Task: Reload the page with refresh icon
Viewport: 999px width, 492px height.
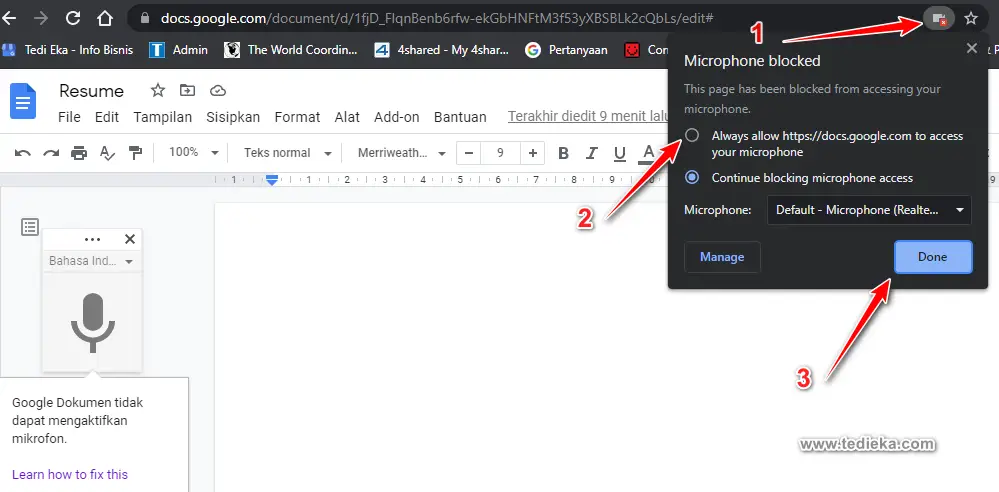Action: tap(73, 18)
